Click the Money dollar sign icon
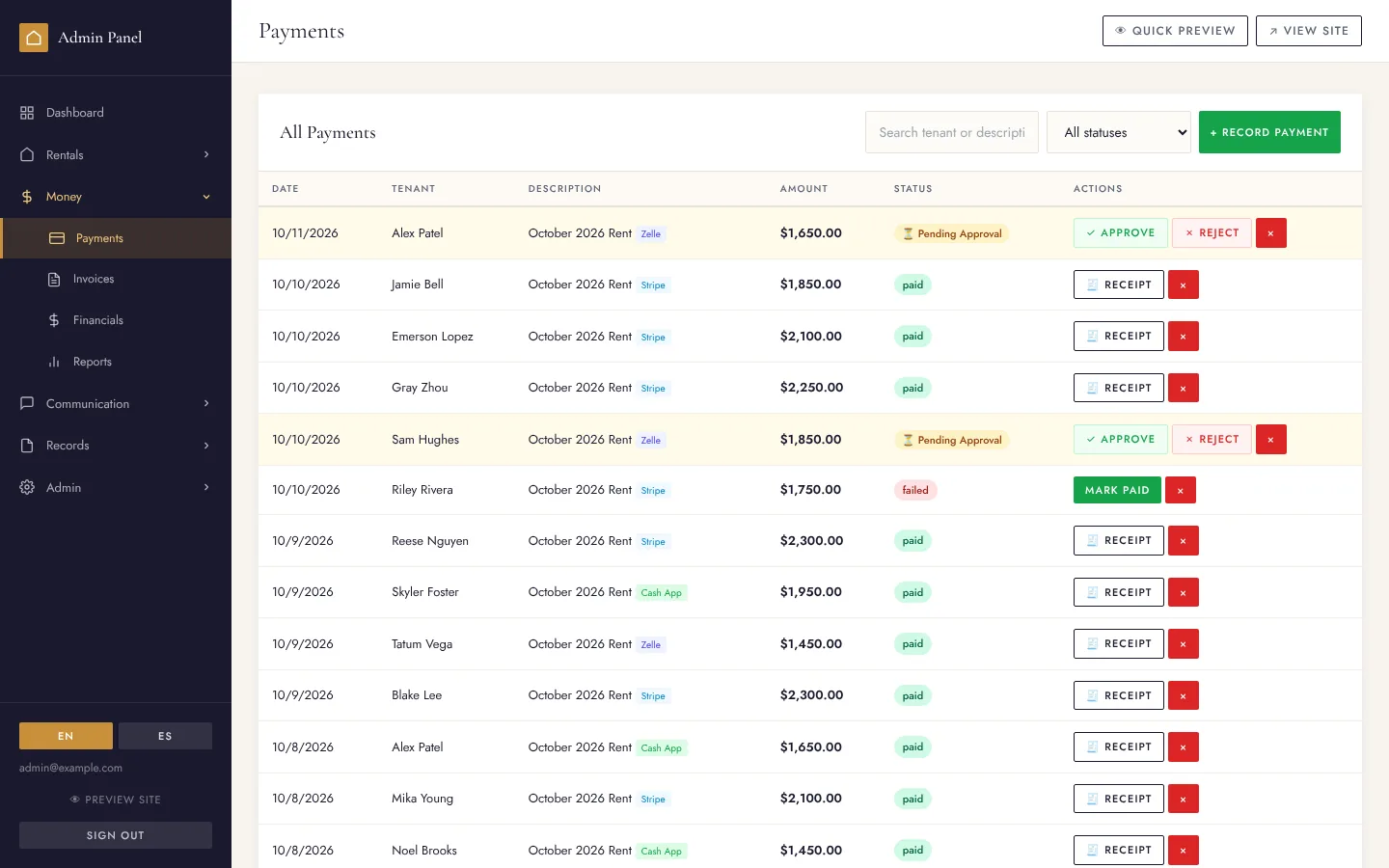The width and height of the screenshot is (1389, 868). coord(27,197)
